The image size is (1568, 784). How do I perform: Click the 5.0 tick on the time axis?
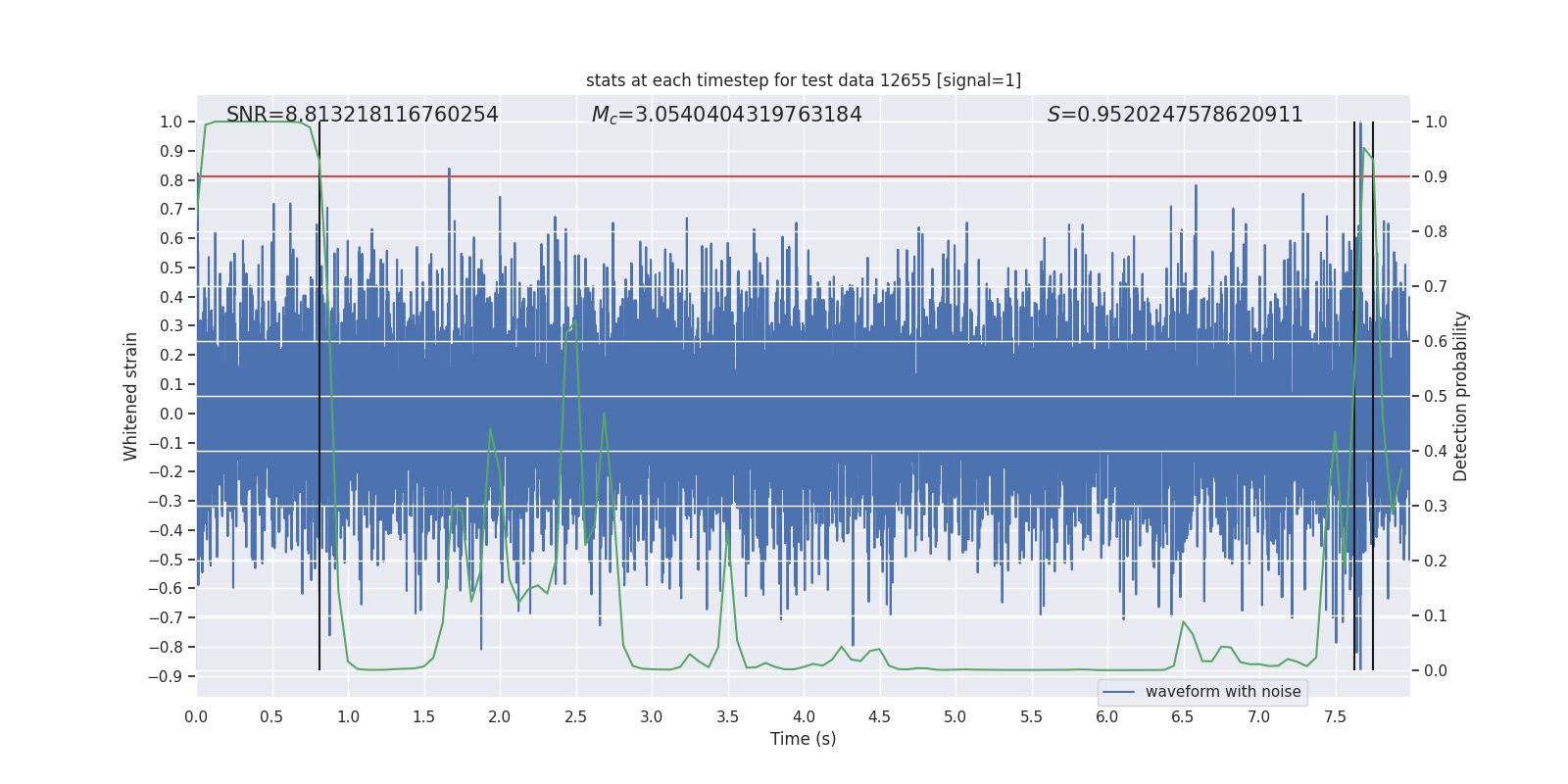tap(955, 716)
